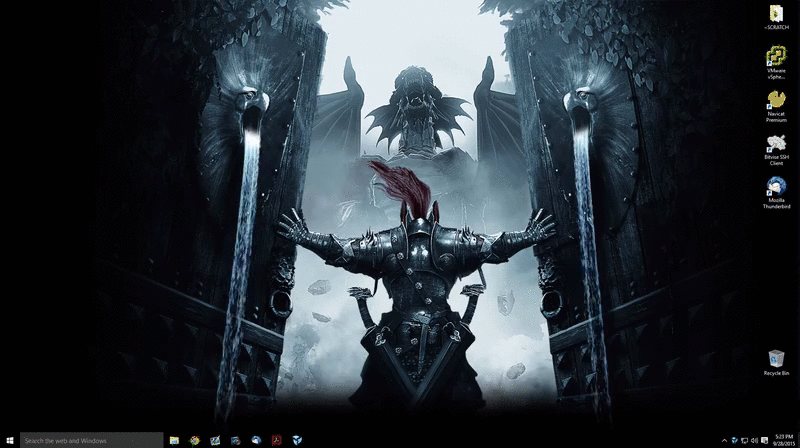Image resolution: width=800 pixels, height=448 pixels.
Task: Open the Thunderbird taskbar icon
Action: [x=256, y=440]
